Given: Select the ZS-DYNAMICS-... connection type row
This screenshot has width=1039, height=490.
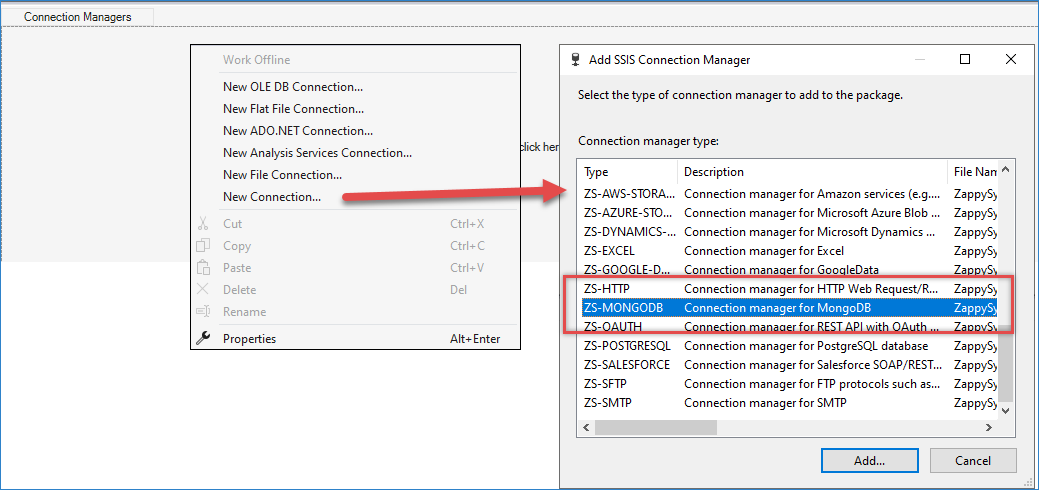Looking at the screenshot, I should [788, 232].
